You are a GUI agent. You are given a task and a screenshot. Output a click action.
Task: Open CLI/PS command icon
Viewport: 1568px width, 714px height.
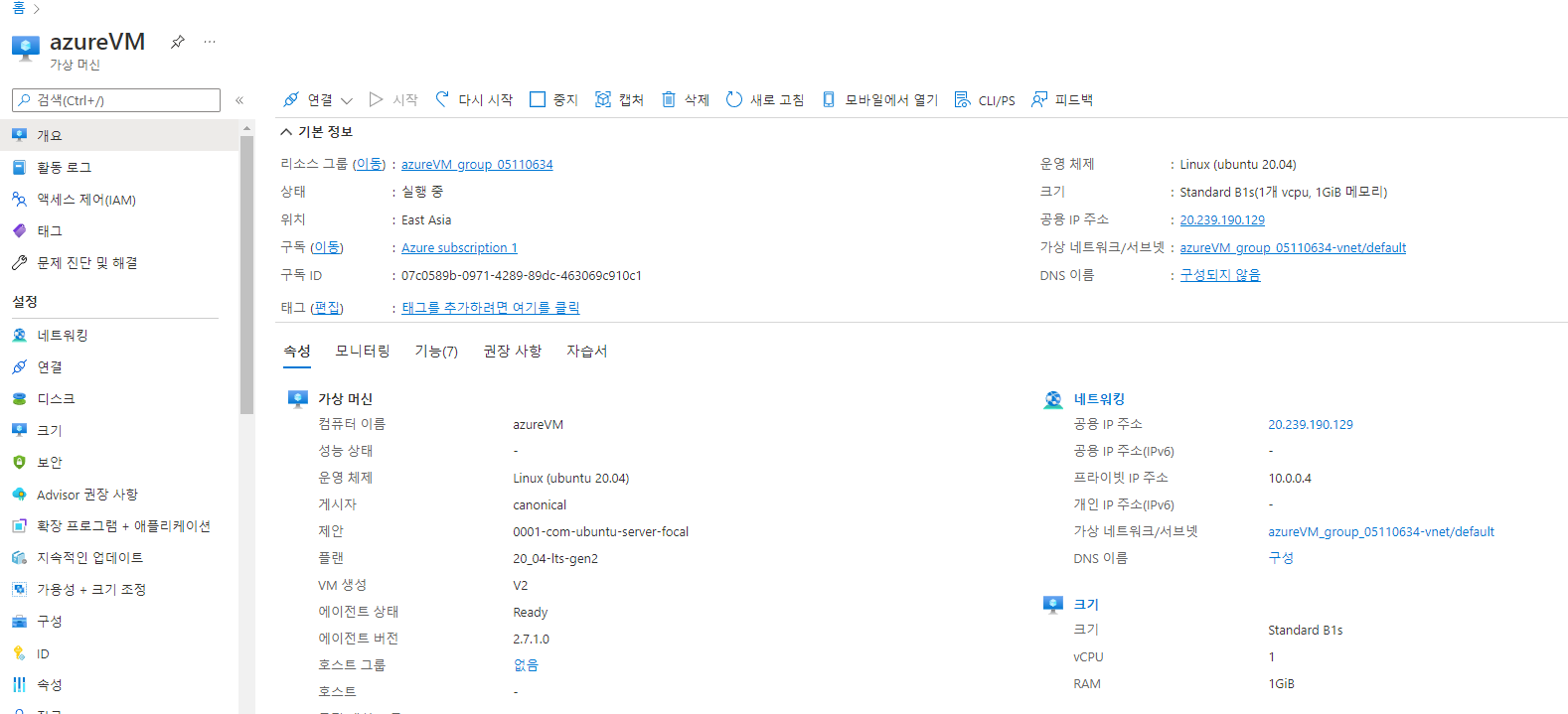click(962, 99)
